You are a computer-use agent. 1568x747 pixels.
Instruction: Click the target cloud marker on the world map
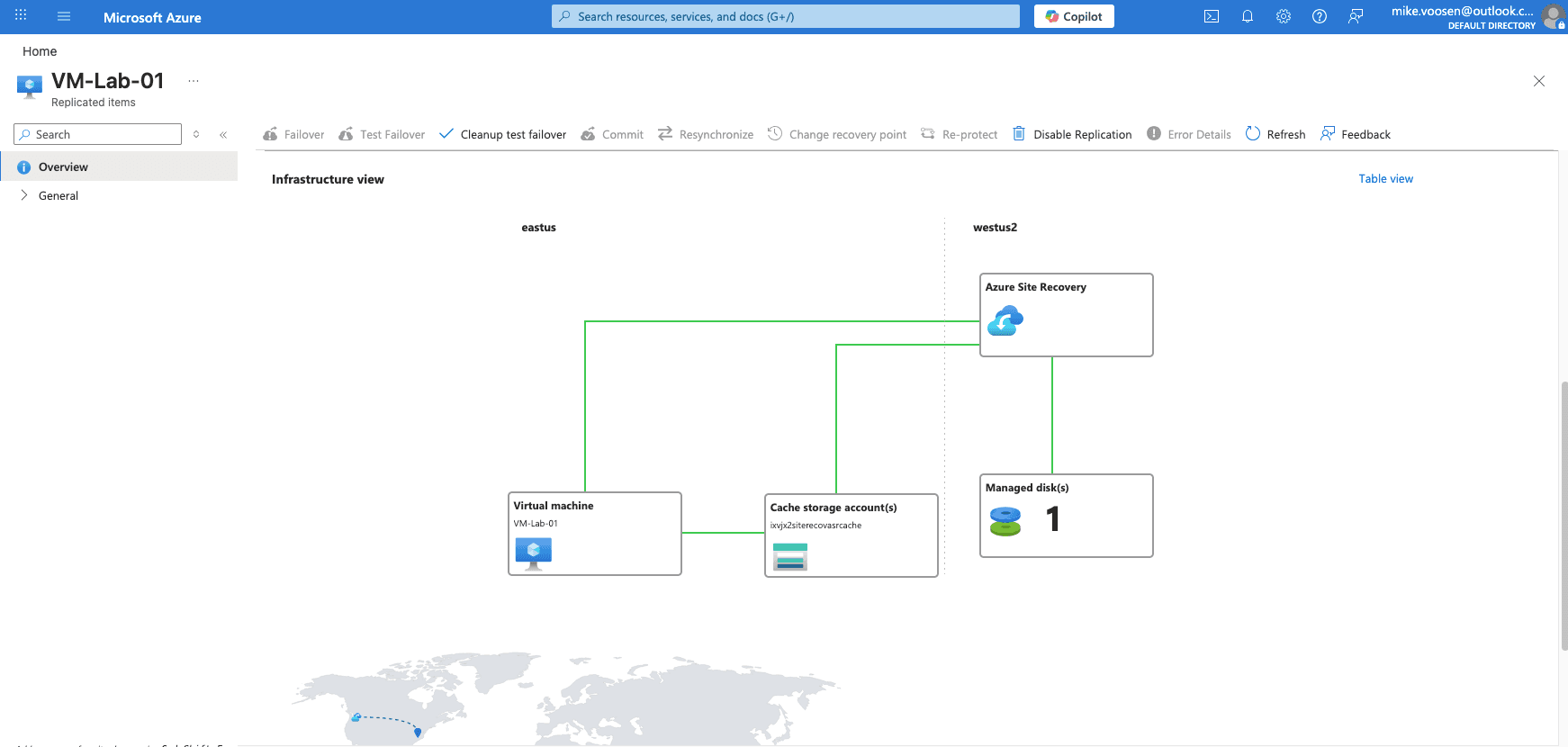(356, 717)
